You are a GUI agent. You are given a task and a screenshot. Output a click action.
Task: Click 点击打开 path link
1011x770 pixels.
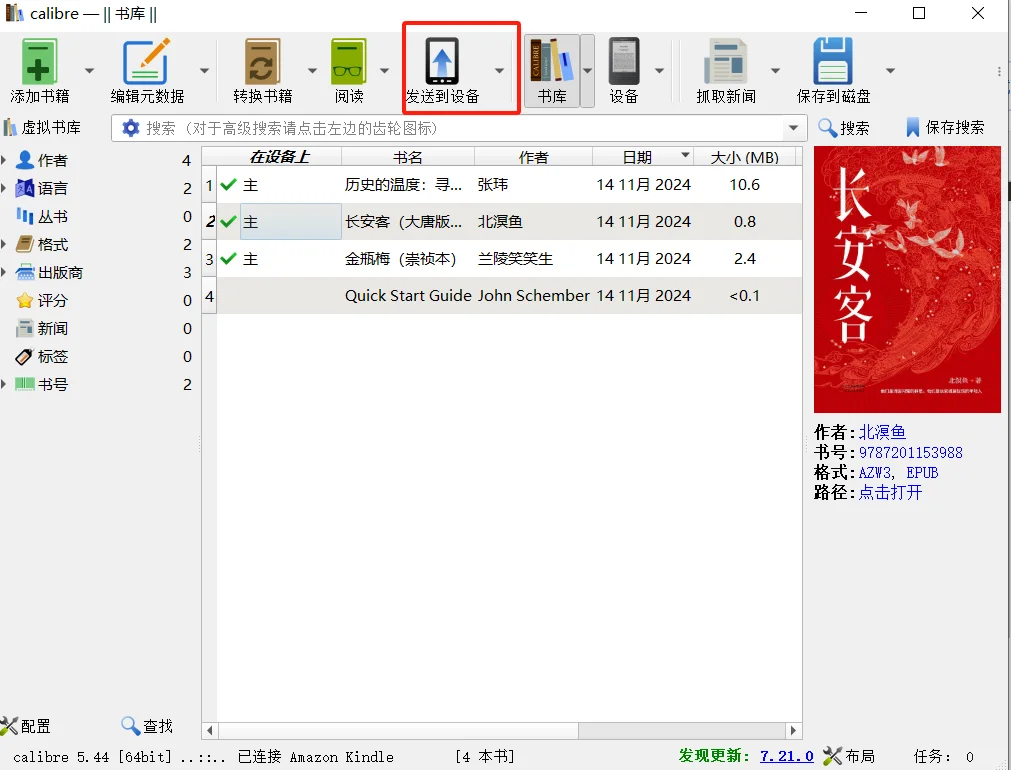(x=890, y=493)
